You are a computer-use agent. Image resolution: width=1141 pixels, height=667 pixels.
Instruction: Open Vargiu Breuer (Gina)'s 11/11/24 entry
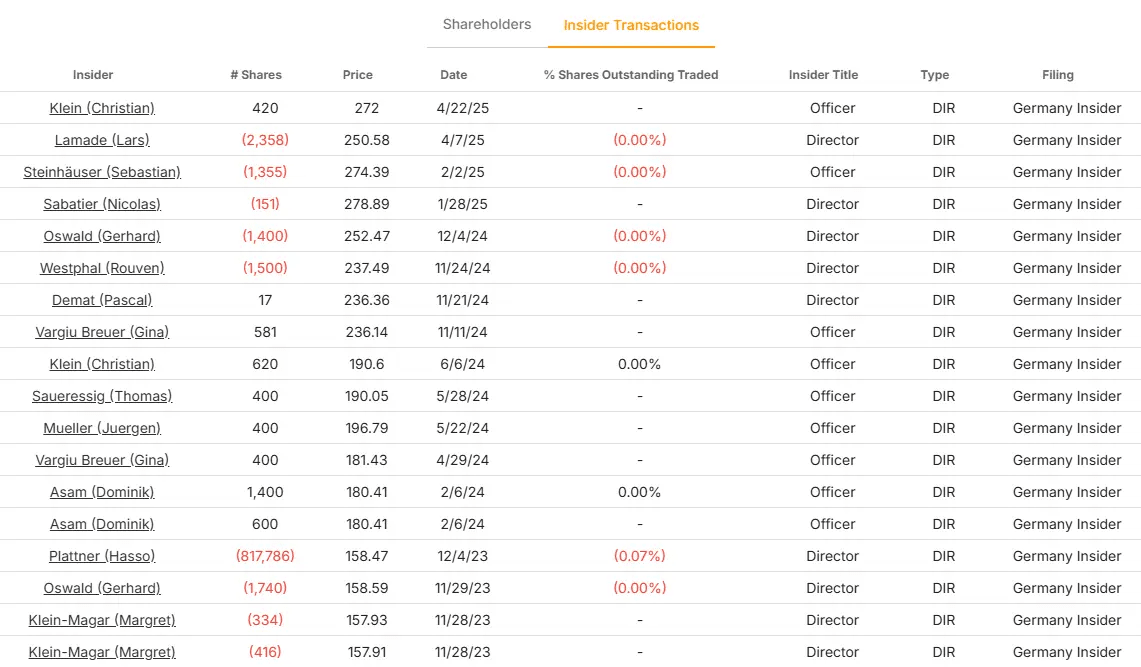(x=101, y=332)
